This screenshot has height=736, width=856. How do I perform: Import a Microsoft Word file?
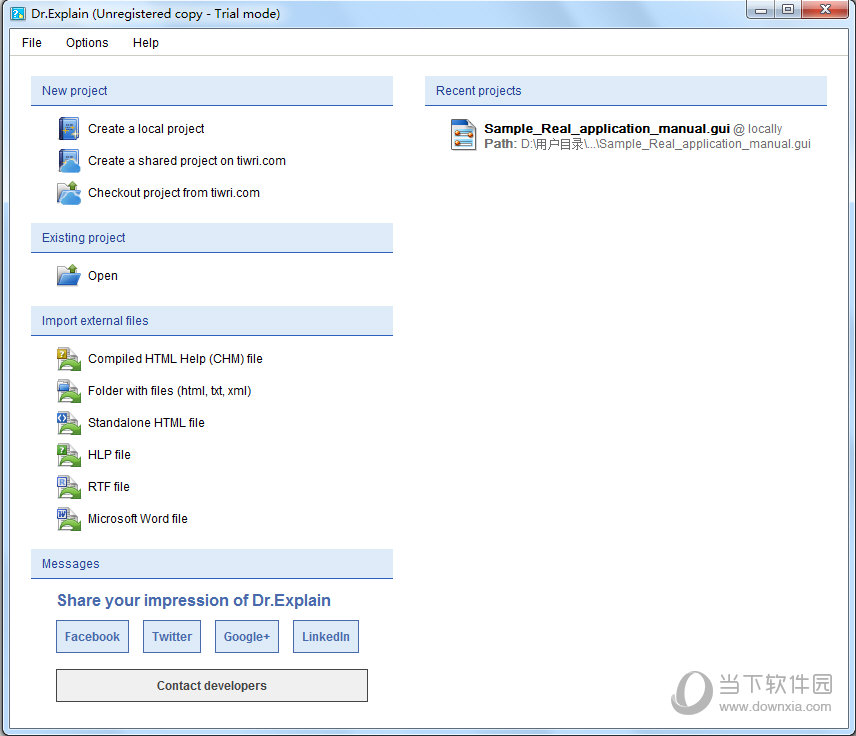[x=138, y=519]
